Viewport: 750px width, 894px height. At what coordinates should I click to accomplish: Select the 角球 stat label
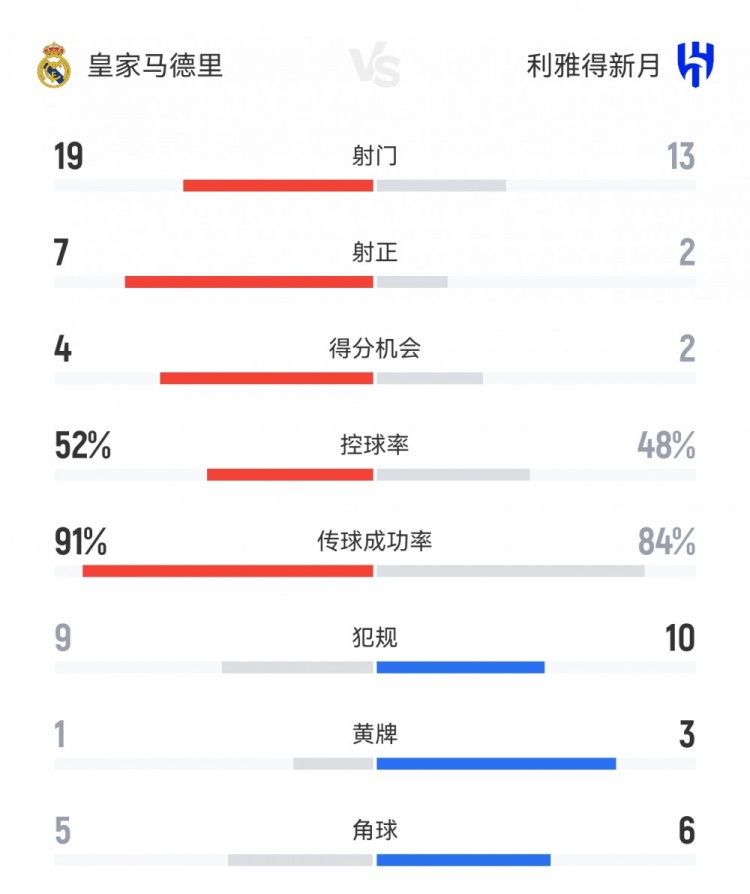[x=375, y=830]
